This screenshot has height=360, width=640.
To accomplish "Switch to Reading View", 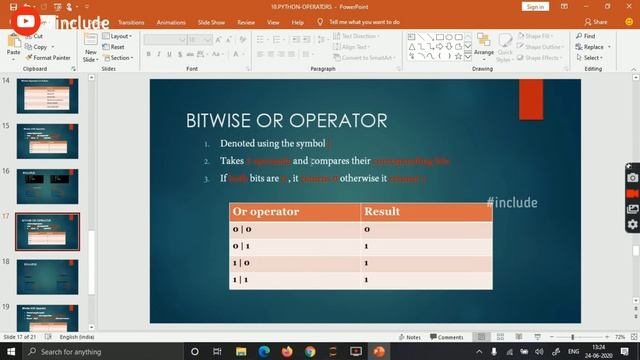I will [x=519, y=337].
